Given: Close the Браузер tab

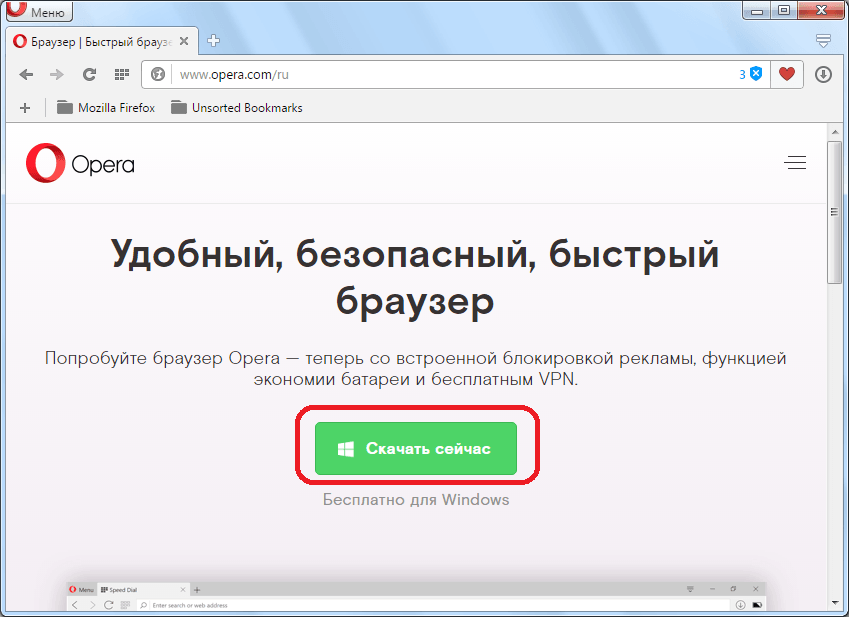Looking at the screenshot, I should (x=184, y=41).
